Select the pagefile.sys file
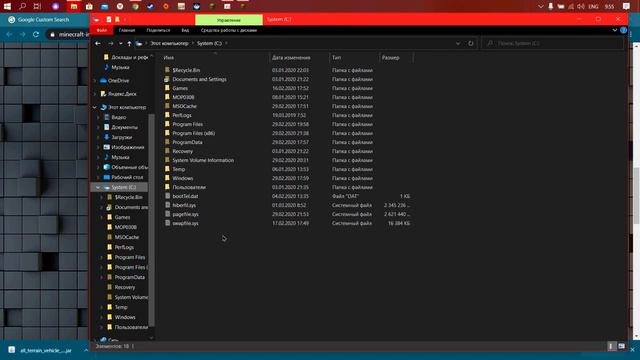 pos(185,214)
